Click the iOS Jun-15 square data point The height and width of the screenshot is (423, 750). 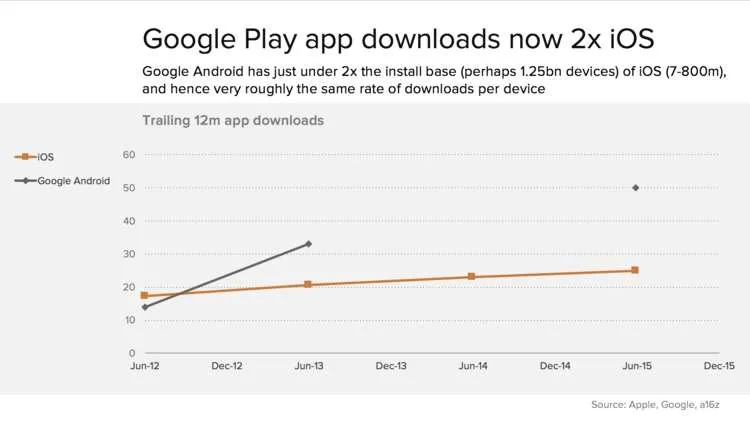click(x=635, y=270)
